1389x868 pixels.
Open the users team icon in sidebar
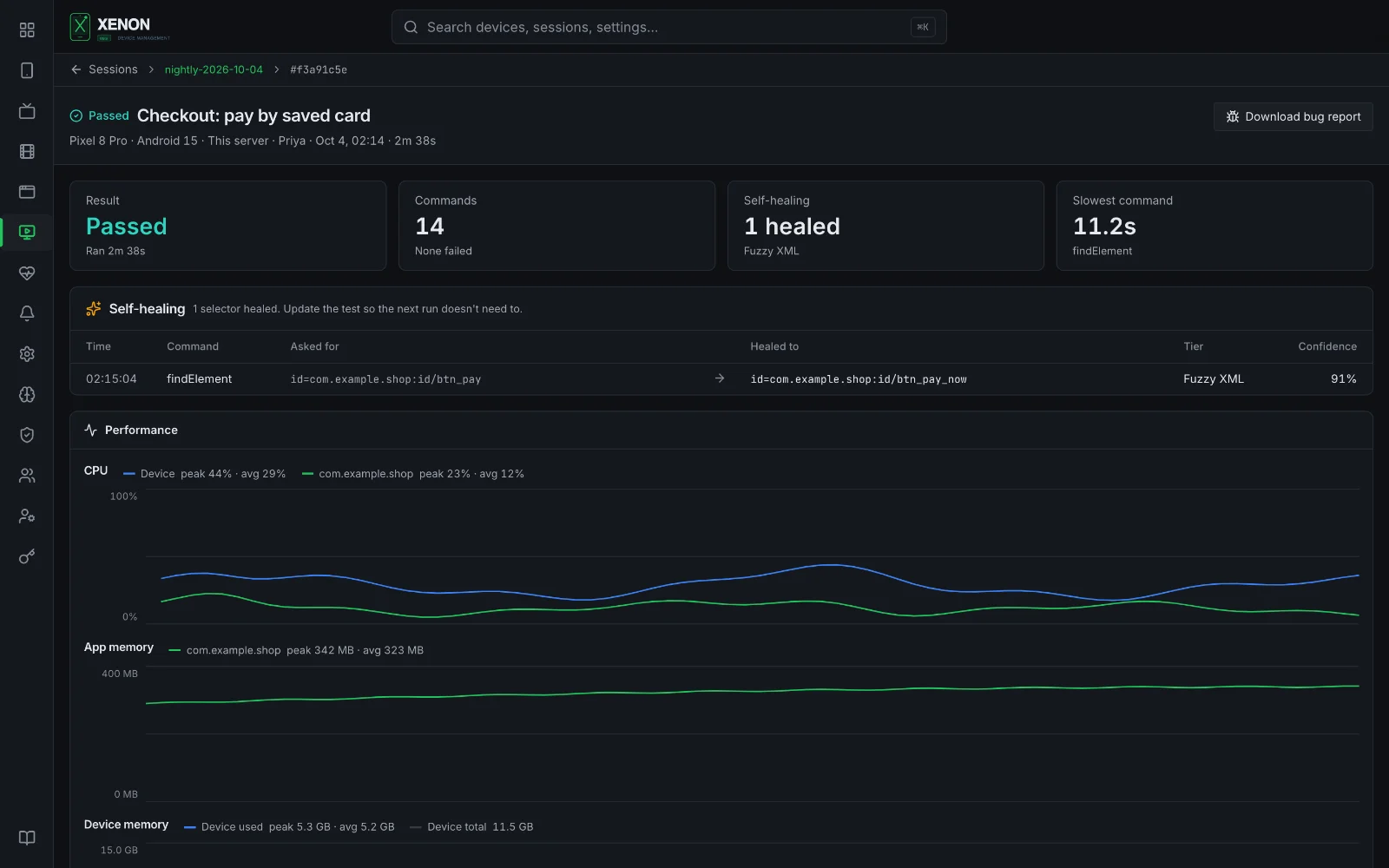click(x=27, y=476)
